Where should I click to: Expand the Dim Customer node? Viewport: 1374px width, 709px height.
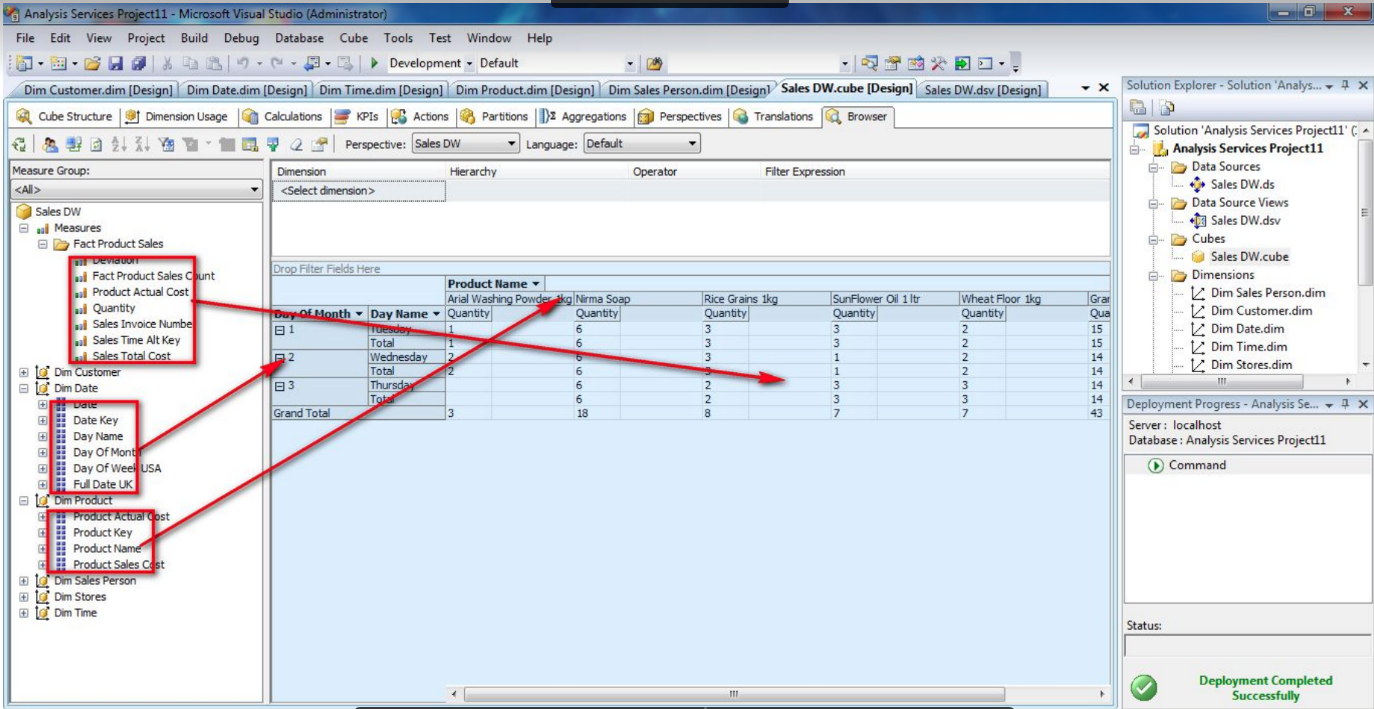(24, 372)
